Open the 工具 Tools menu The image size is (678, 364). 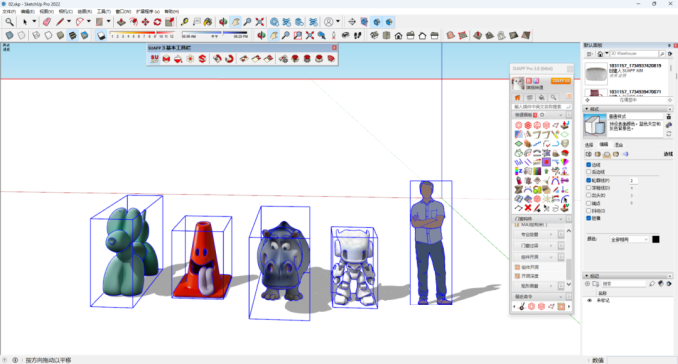(x=104, y=11)
